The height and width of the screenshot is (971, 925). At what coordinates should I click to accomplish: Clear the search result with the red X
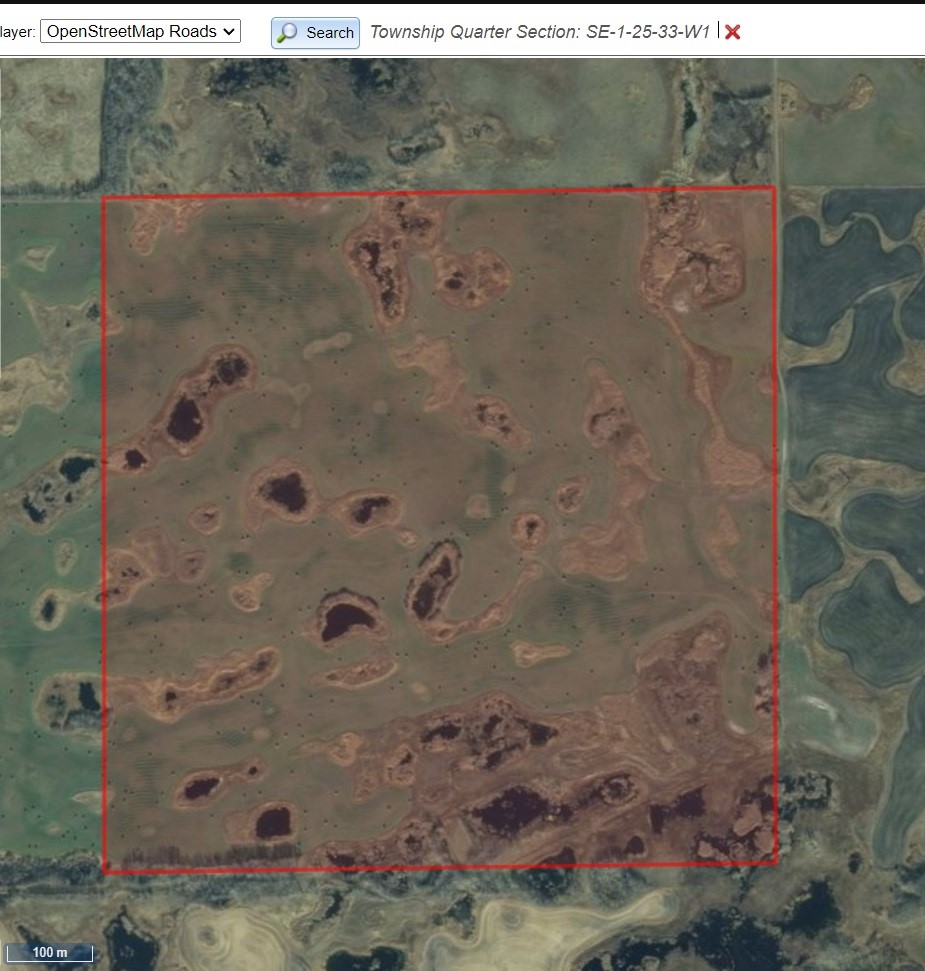[x=732, y=32]
